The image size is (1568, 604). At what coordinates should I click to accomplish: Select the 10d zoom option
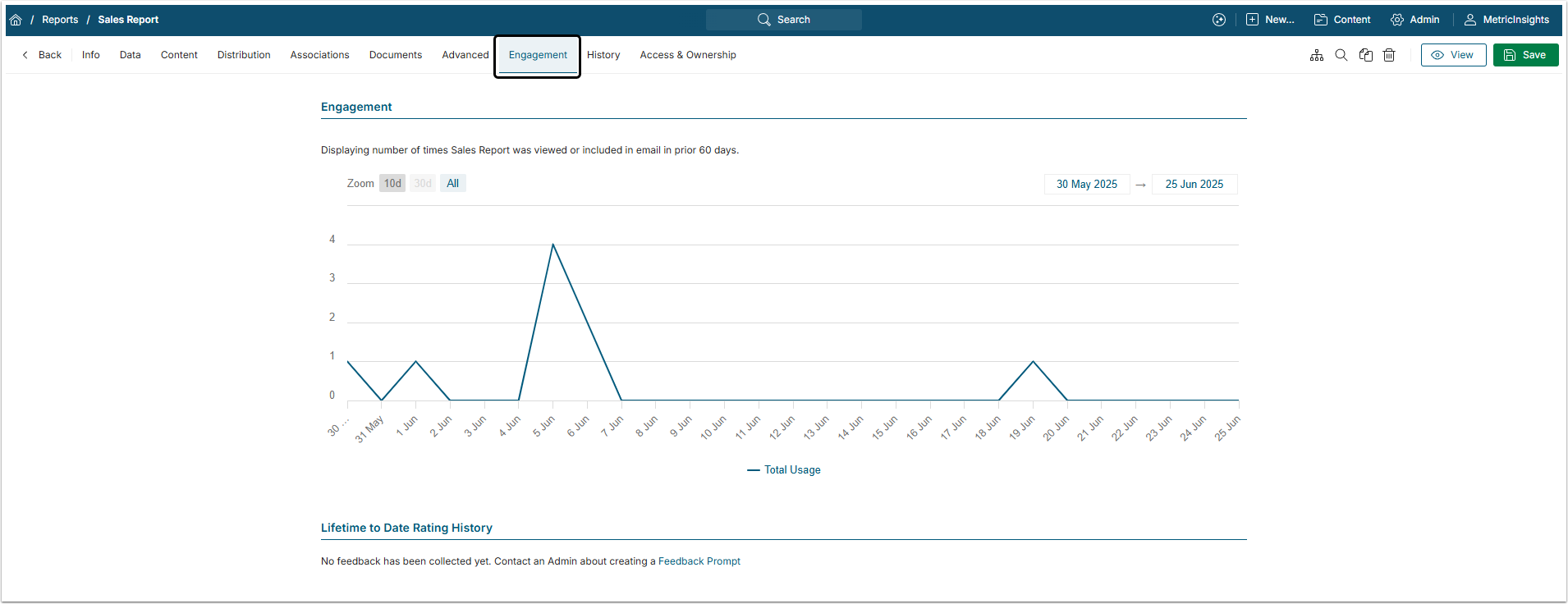click(392, 183)
